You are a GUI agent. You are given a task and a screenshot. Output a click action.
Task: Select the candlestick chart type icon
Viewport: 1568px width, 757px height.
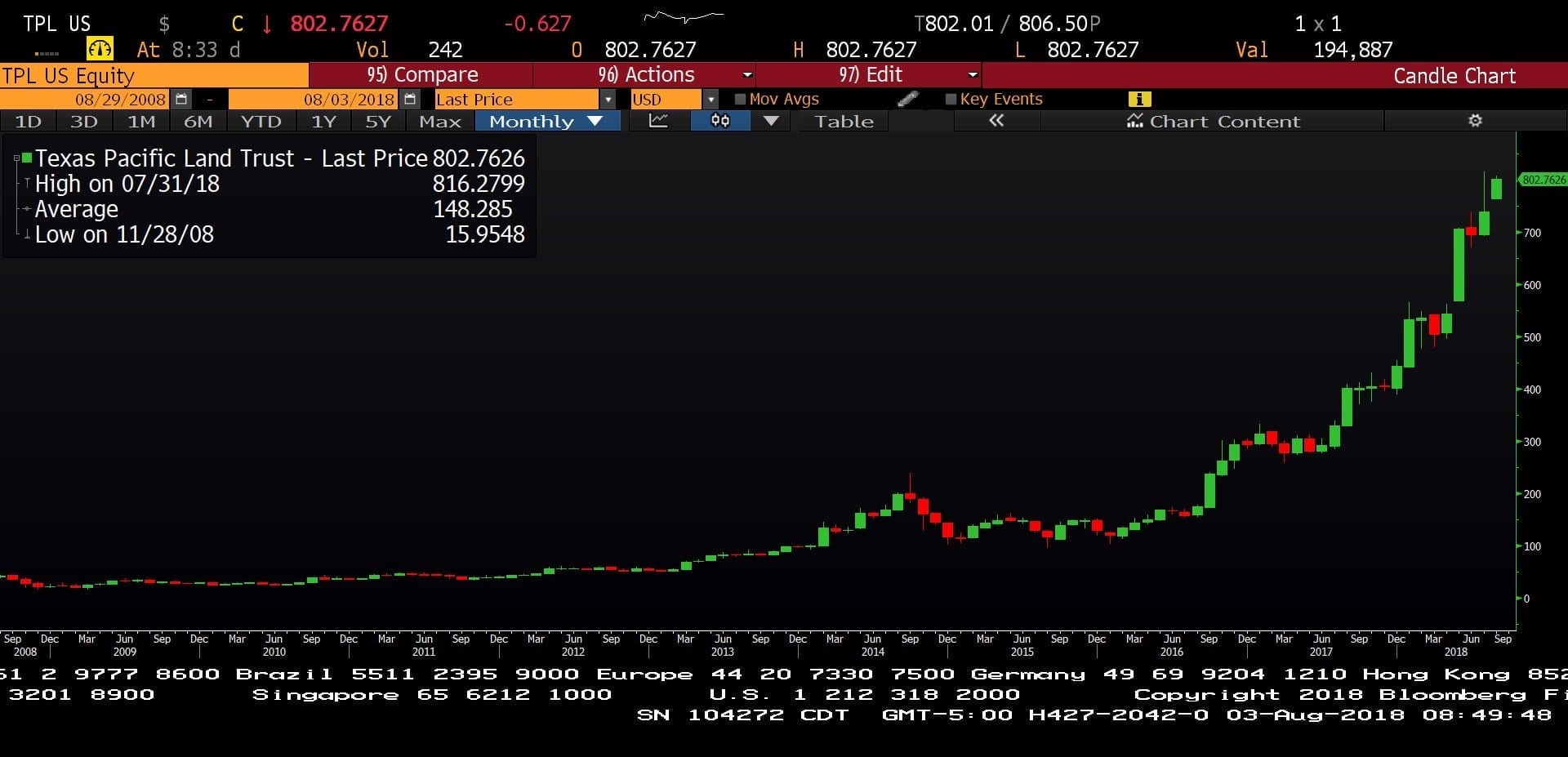click(720, 121)
